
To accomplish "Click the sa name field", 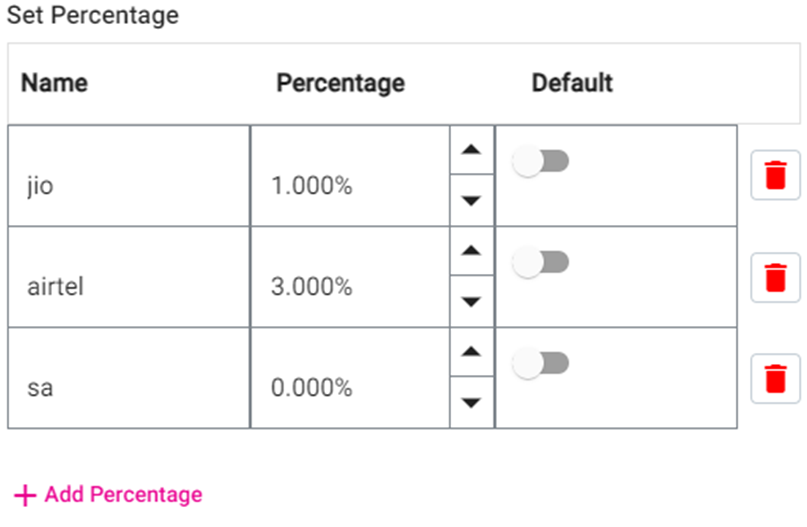I will [x=128, y=388].
